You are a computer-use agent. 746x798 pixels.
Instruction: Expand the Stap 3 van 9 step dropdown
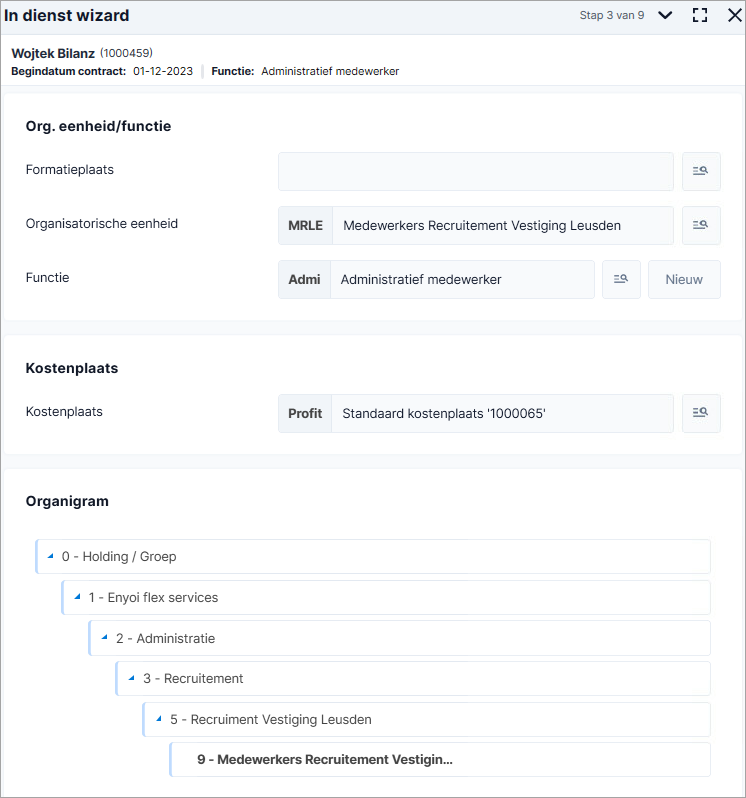pyautogui.click(x=665, y=15)
